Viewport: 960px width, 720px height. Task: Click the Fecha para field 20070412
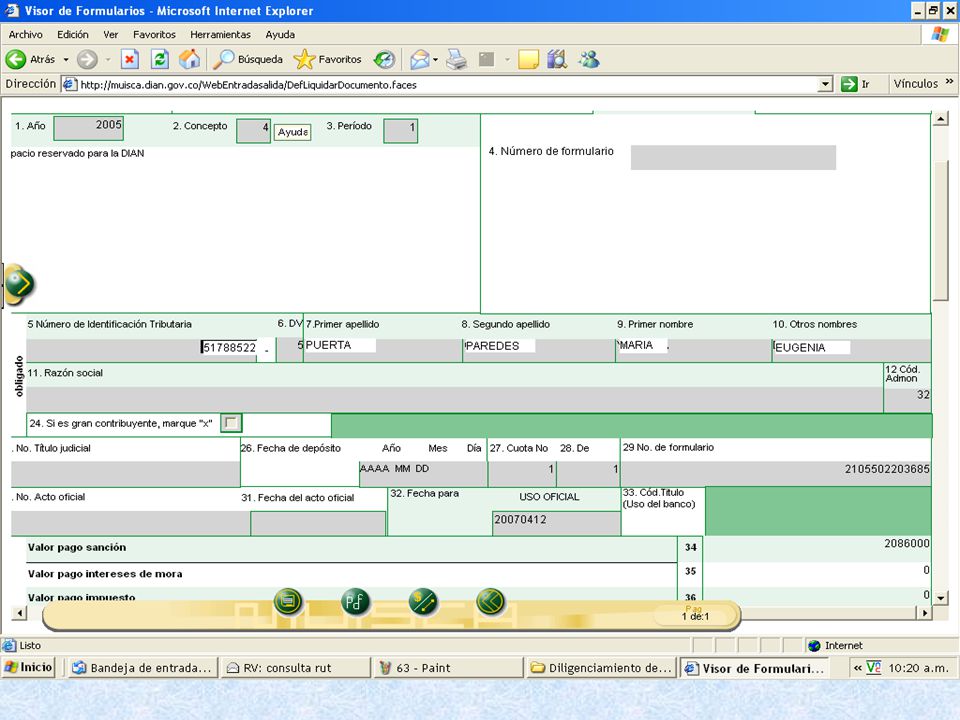click(x=557, y=522)
